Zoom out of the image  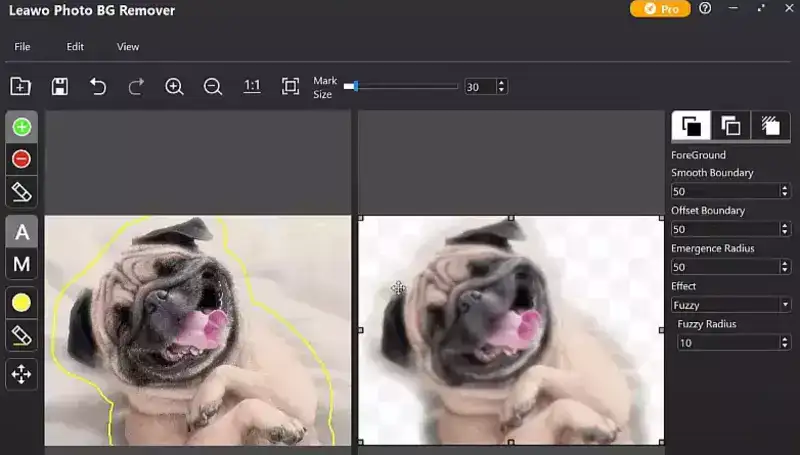[213, 86]
